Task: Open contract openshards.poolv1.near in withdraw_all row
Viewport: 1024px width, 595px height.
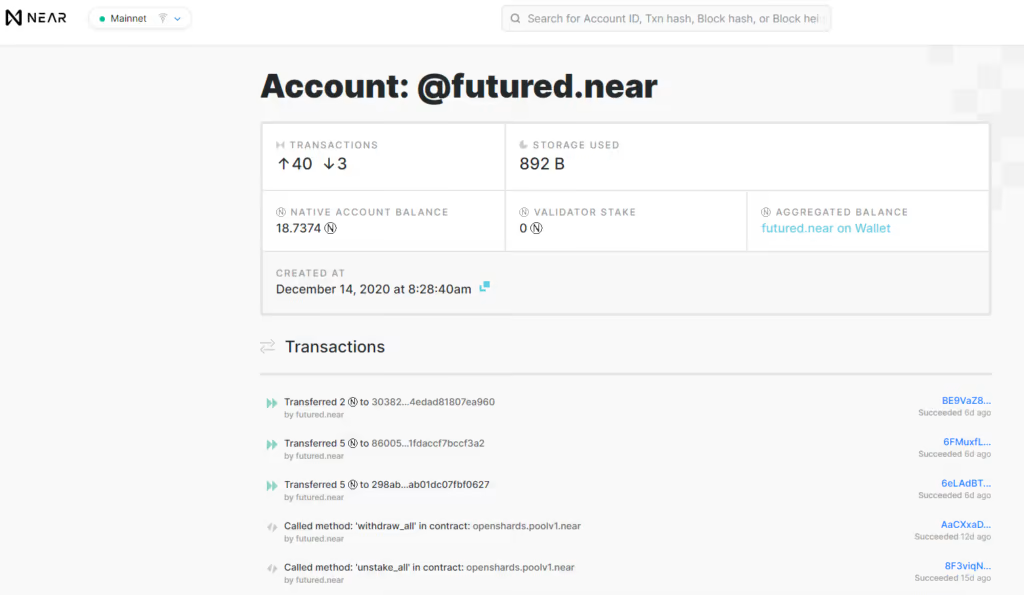Action: (x=526, y=526)
